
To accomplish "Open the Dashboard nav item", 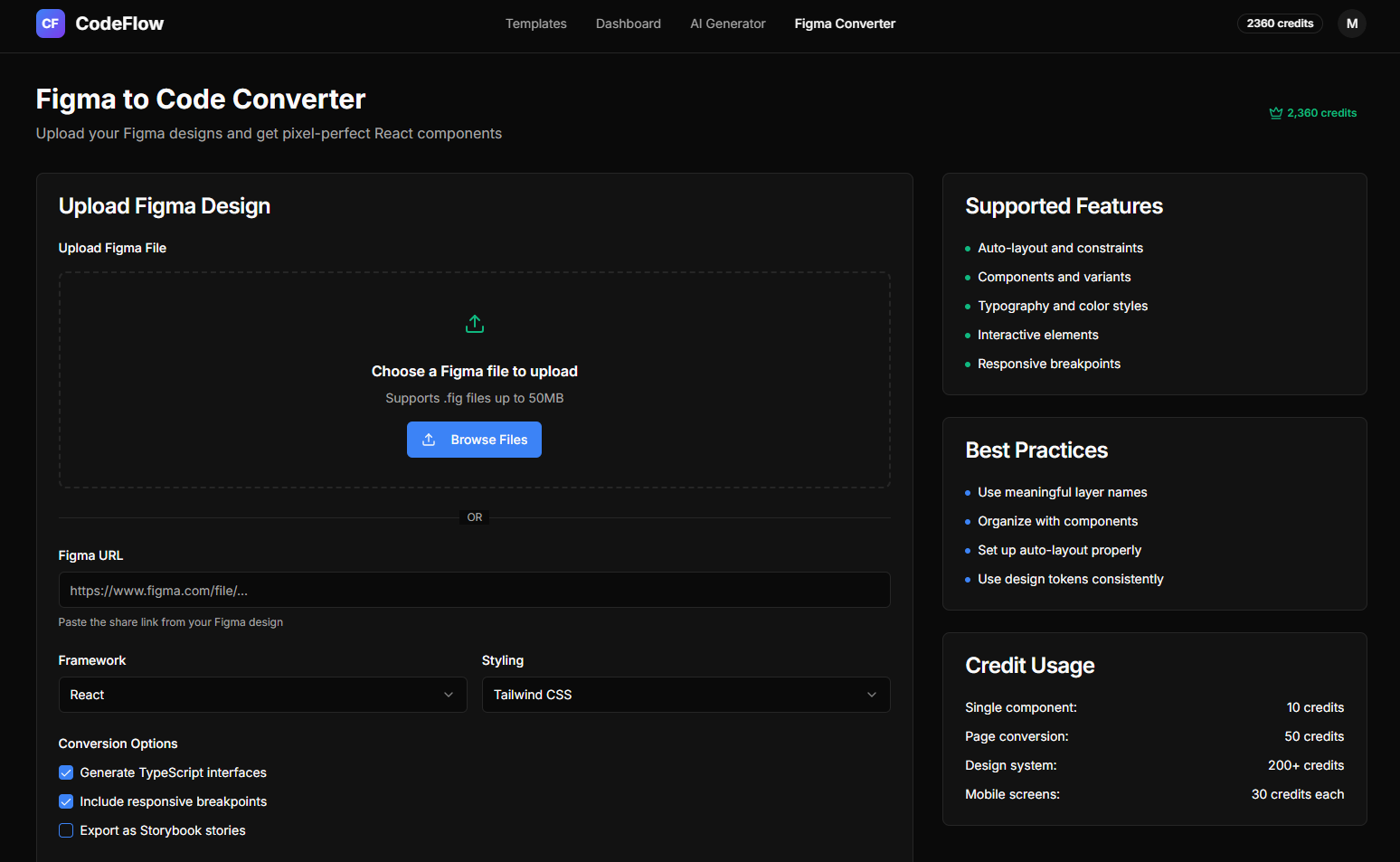I will tap(629, 24).
